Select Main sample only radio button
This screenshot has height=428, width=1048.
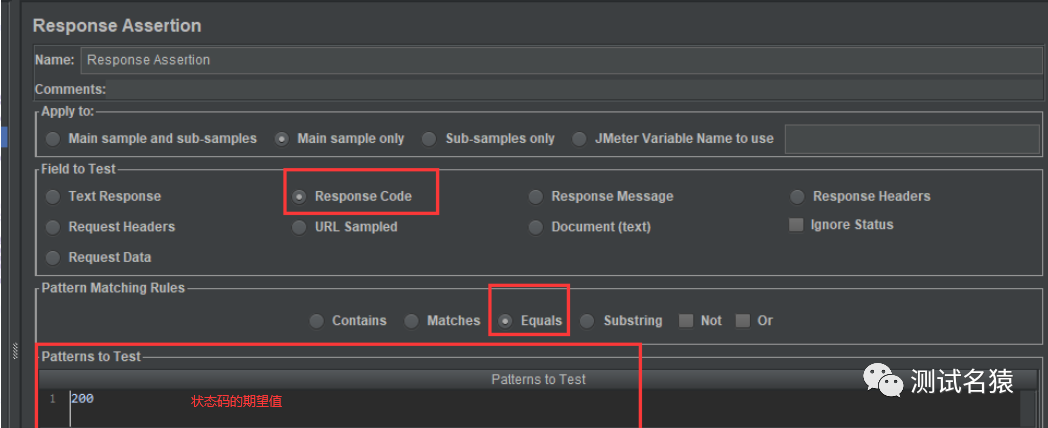[x=282, y=139]
